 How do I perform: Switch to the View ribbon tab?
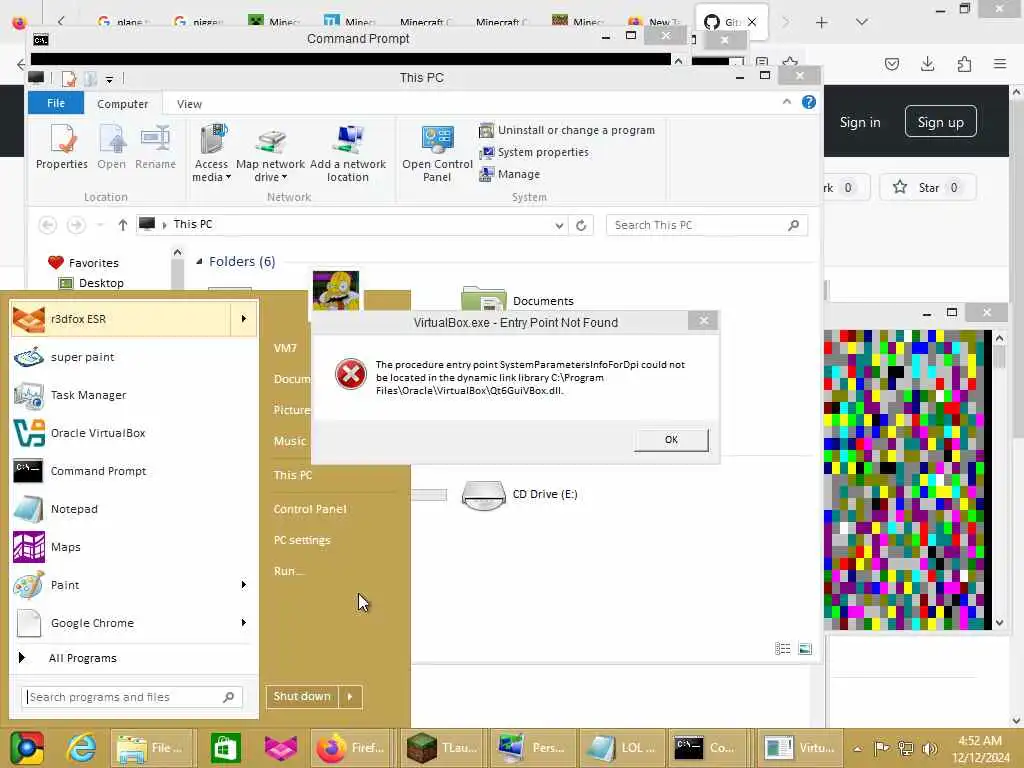tap(189, 104)
